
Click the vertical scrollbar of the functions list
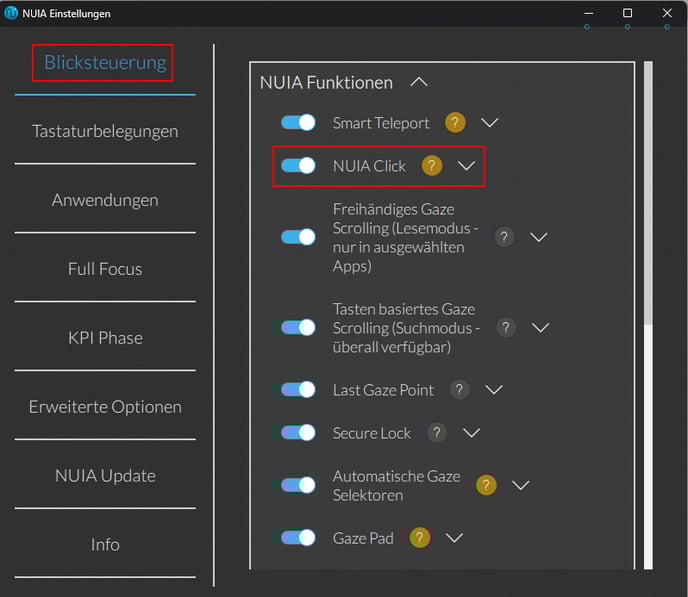coord(648,315)
